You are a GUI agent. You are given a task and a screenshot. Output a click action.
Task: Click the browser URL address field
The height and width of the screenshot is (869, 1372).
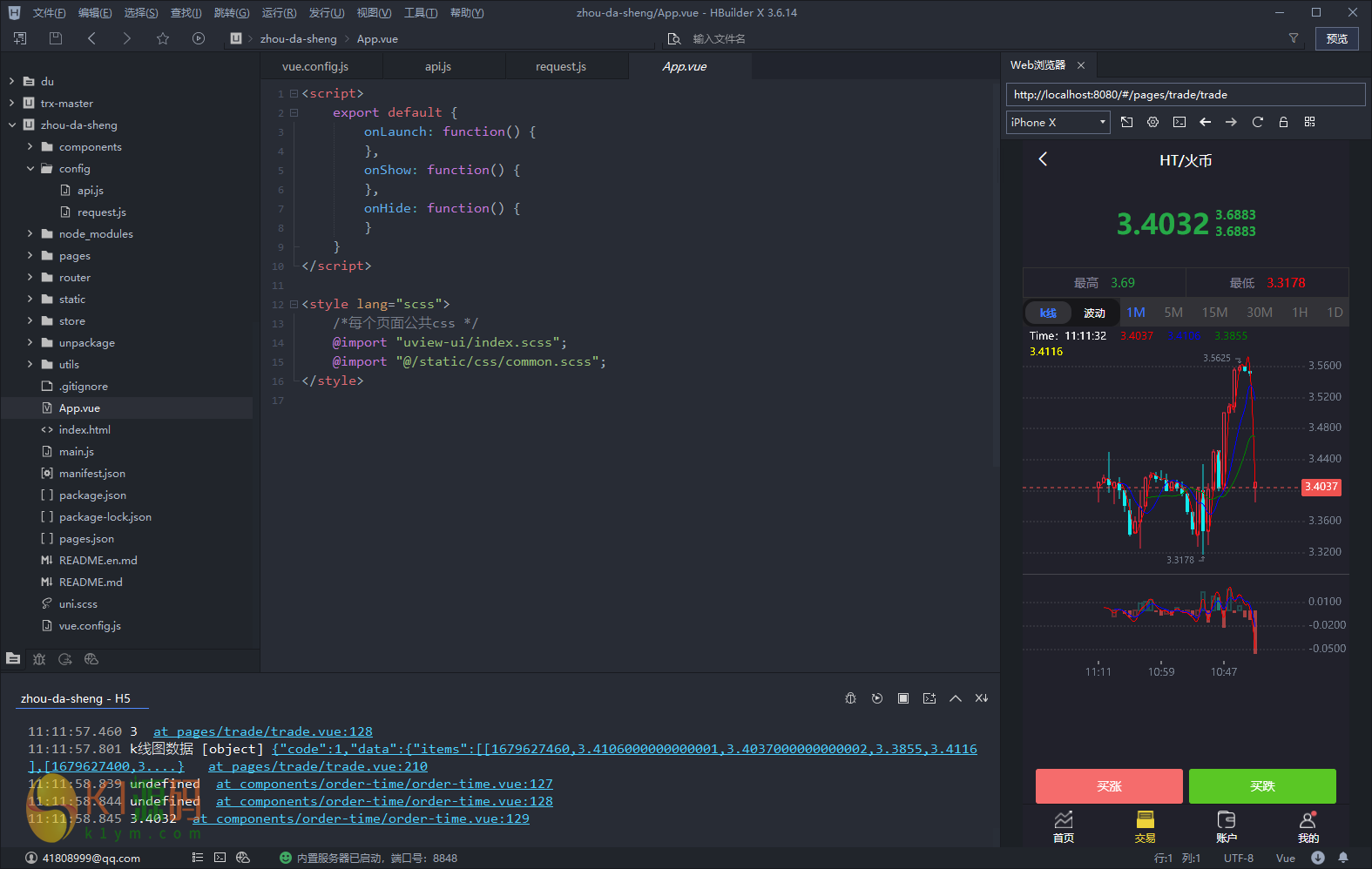[x=1185, y=95]
